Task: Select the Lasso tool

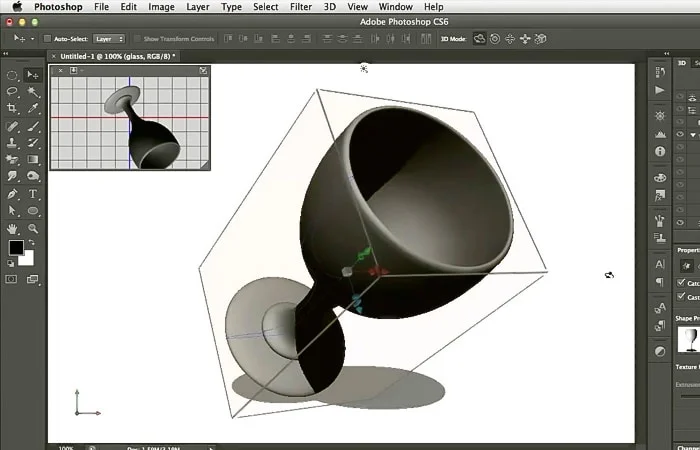Action: pos(12,92)
